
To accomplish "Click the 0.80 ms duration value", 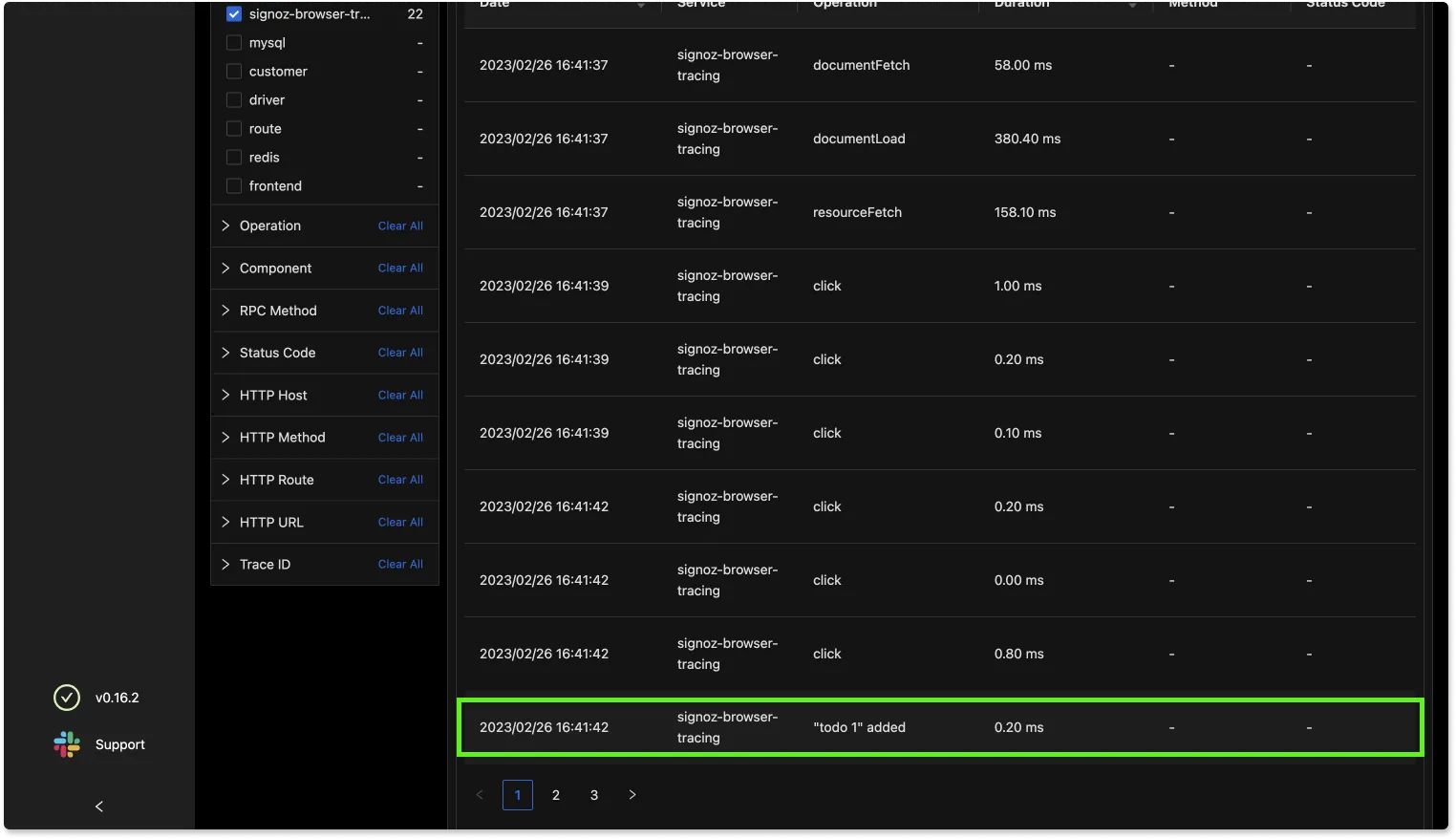I will (1018, 654).
